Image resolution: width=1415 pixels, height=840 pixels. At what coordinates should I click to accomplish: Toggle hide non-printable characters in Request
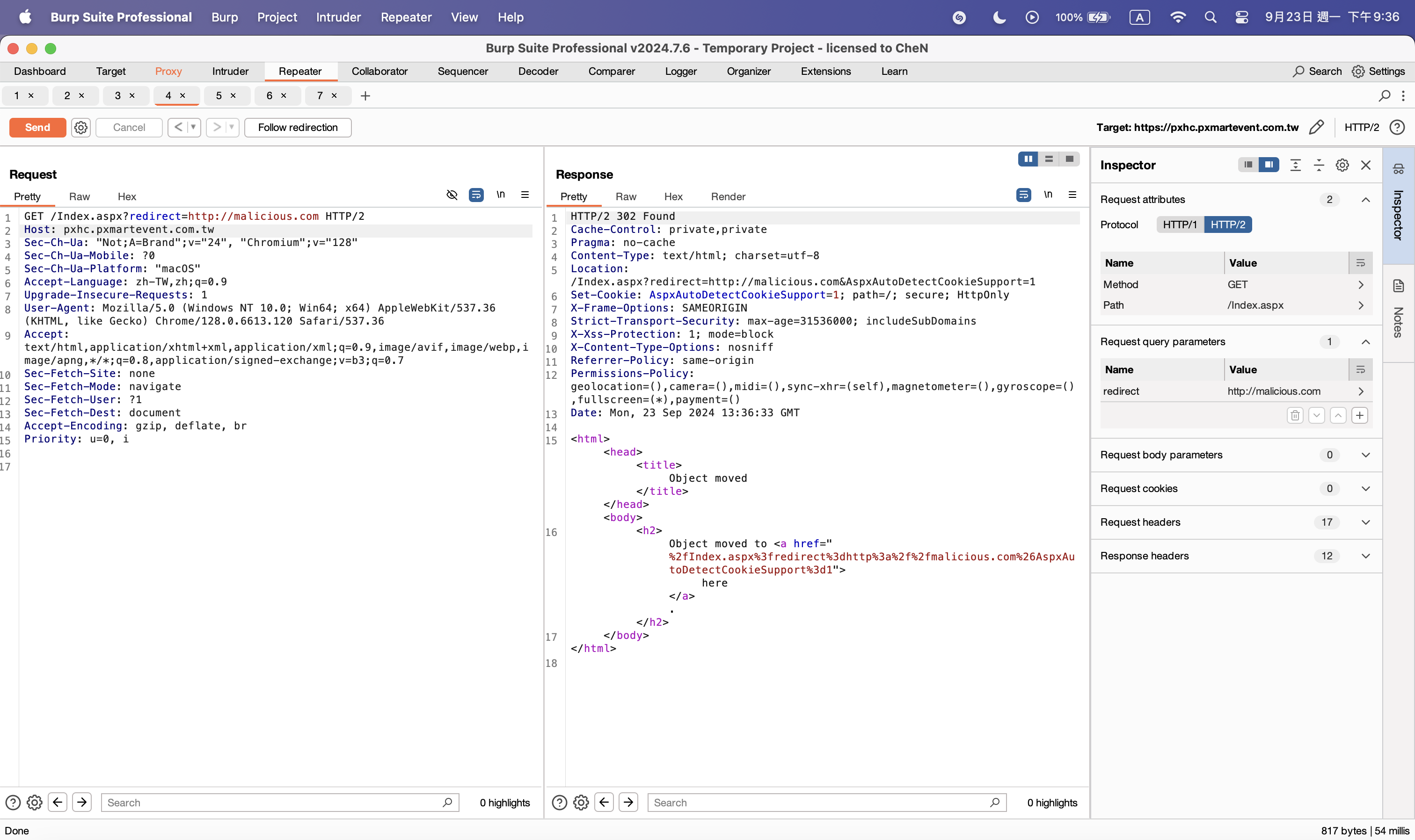451,195
